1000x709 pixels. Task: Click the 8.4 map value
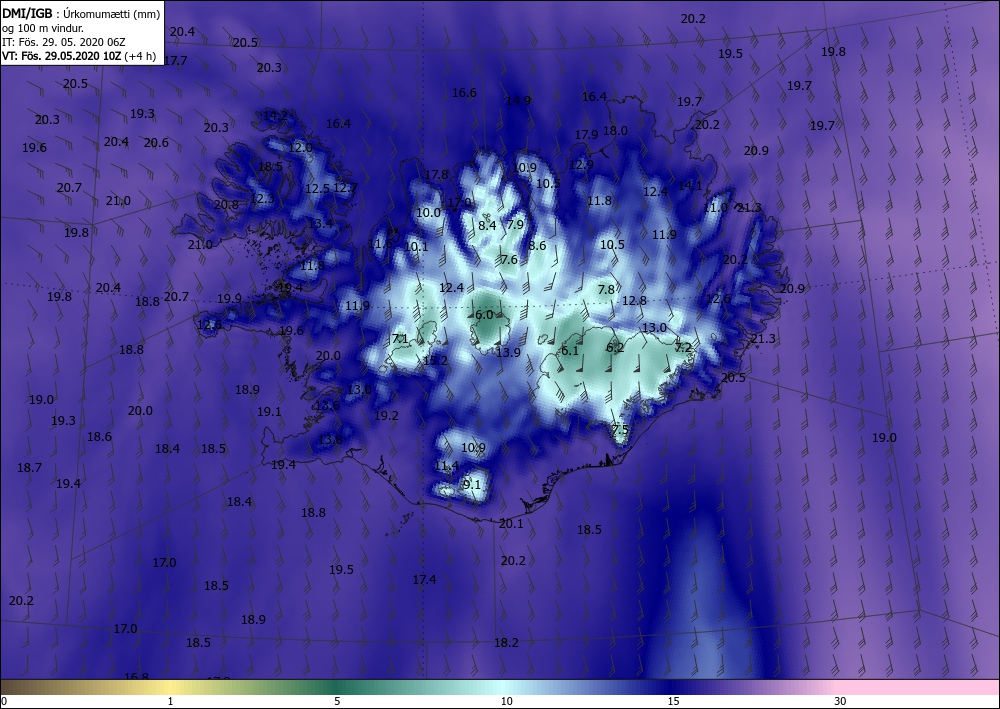click(487, 225)
